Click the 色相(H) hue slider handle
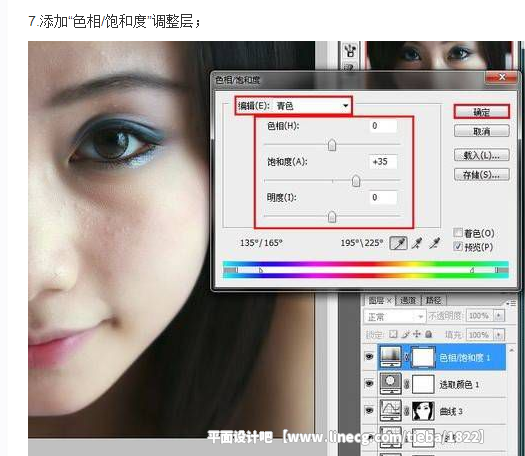 click(x=332, y=145)
